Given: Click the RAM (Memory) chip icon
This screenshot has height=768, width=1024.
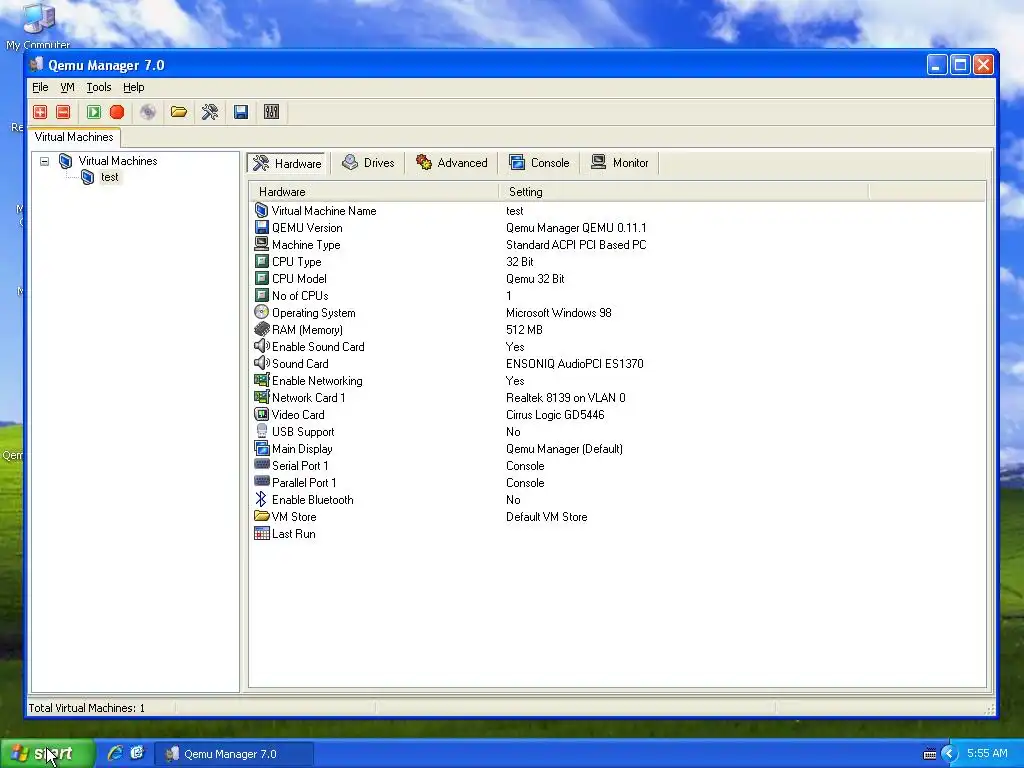Looking at the screenshot, I should tap(261, 329).
